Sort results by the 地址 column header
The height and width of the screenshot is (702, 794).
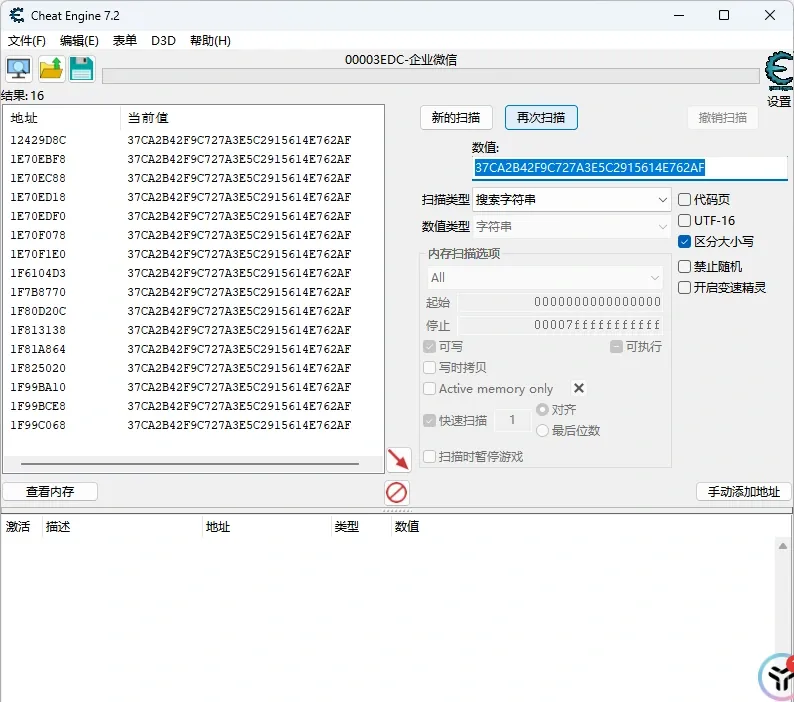62,118
